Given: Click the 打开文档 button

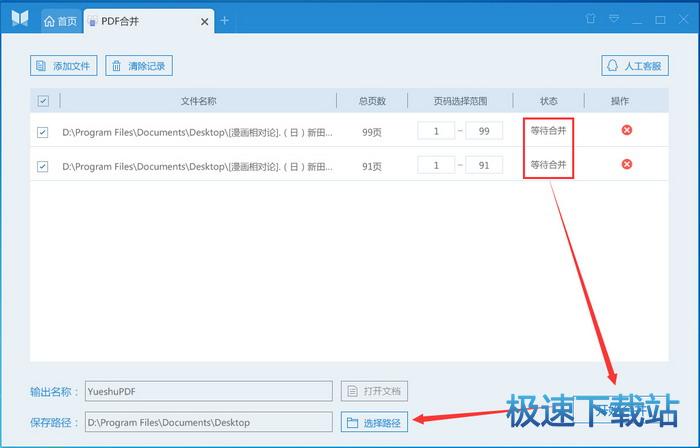Looking at the screenshot, I should click(x=374, y=391).
